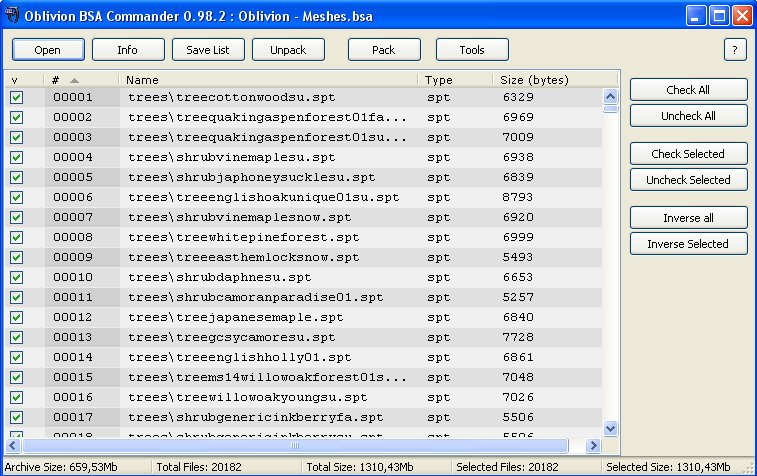Click Save List button
Screen dimensions: 757x476
tap(208, 50)
